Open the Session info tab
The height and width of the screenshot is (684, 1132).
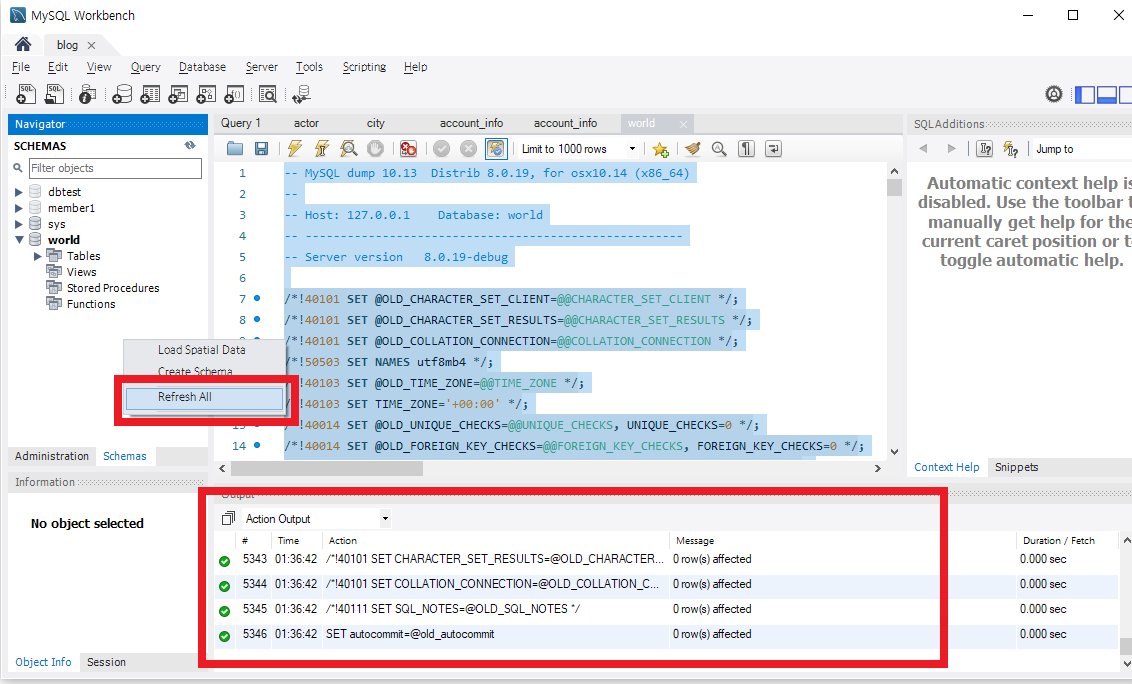(106, 662)
